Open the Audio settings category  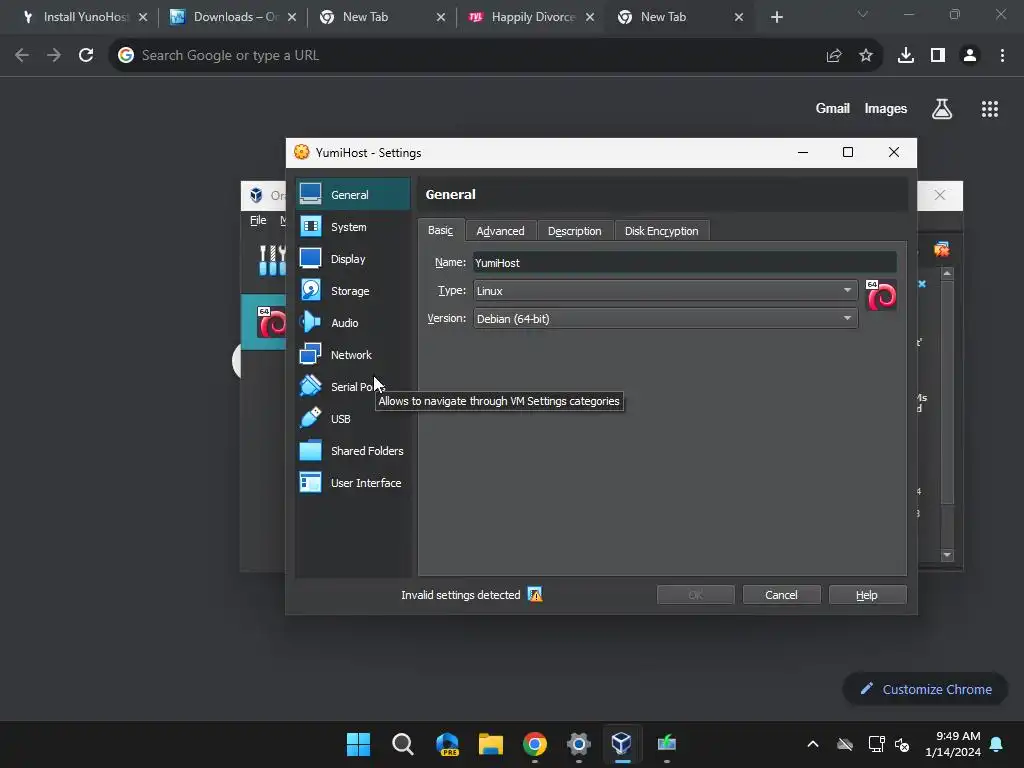point(353,323)
